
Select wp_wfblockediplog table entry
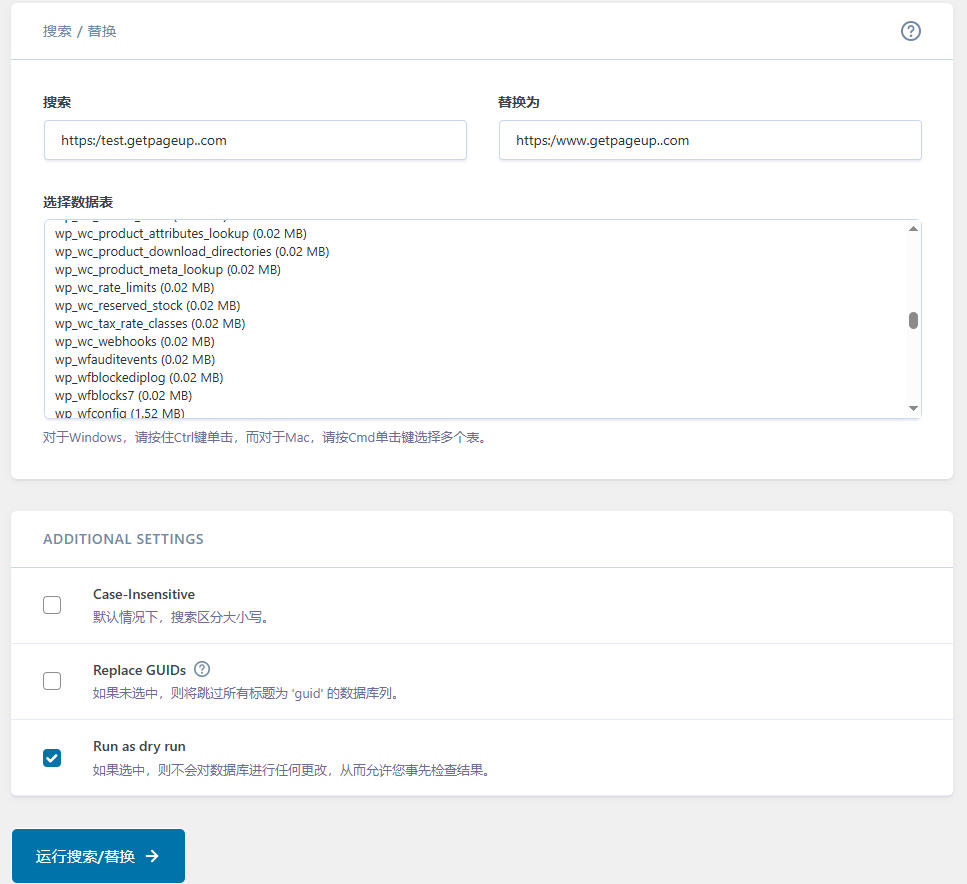[138, 378]
